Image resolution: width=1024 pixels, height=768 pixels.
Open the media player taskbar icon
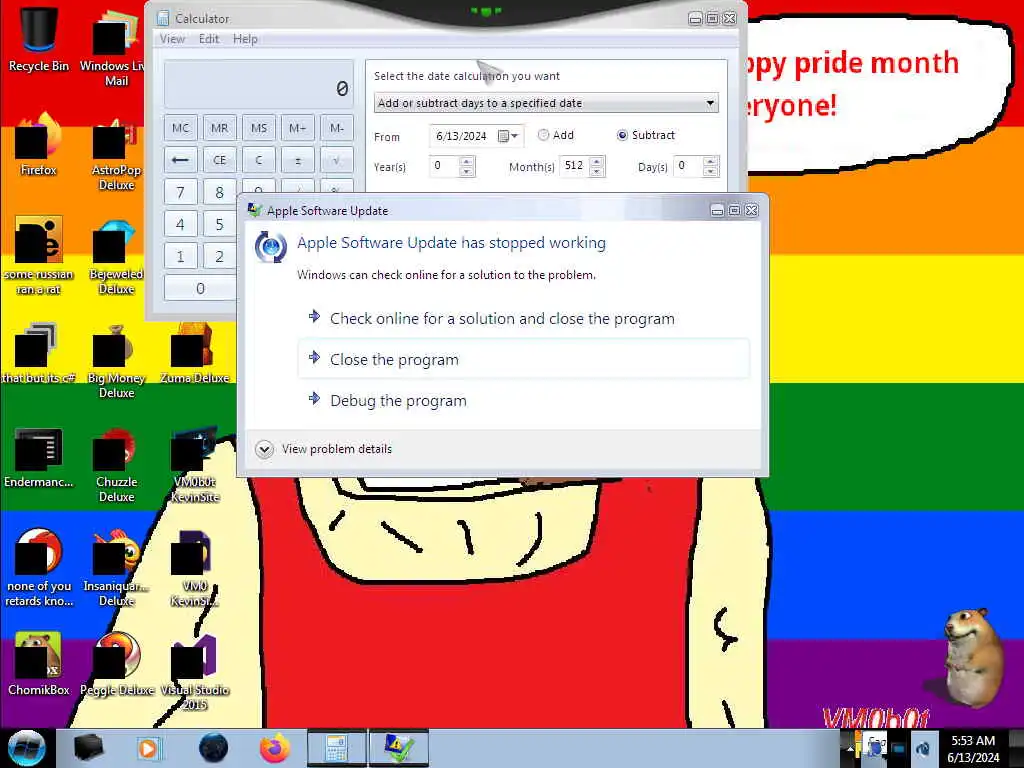[x=148, y=748]
